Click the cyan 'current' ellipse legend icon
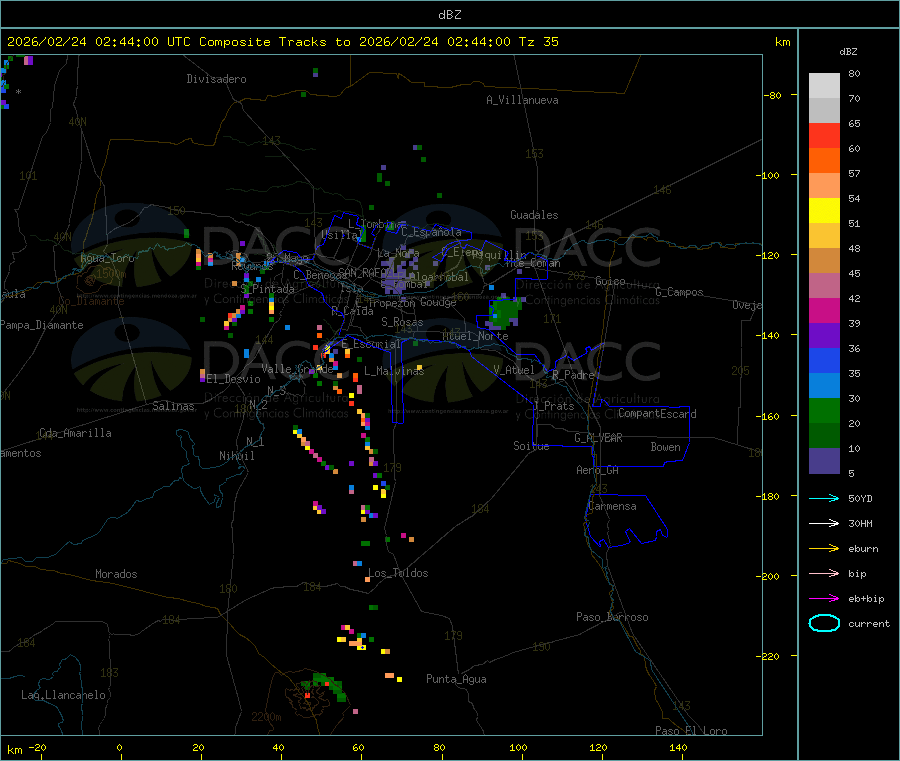Screen dimensions: 900x761 click(x=824, y=623)
